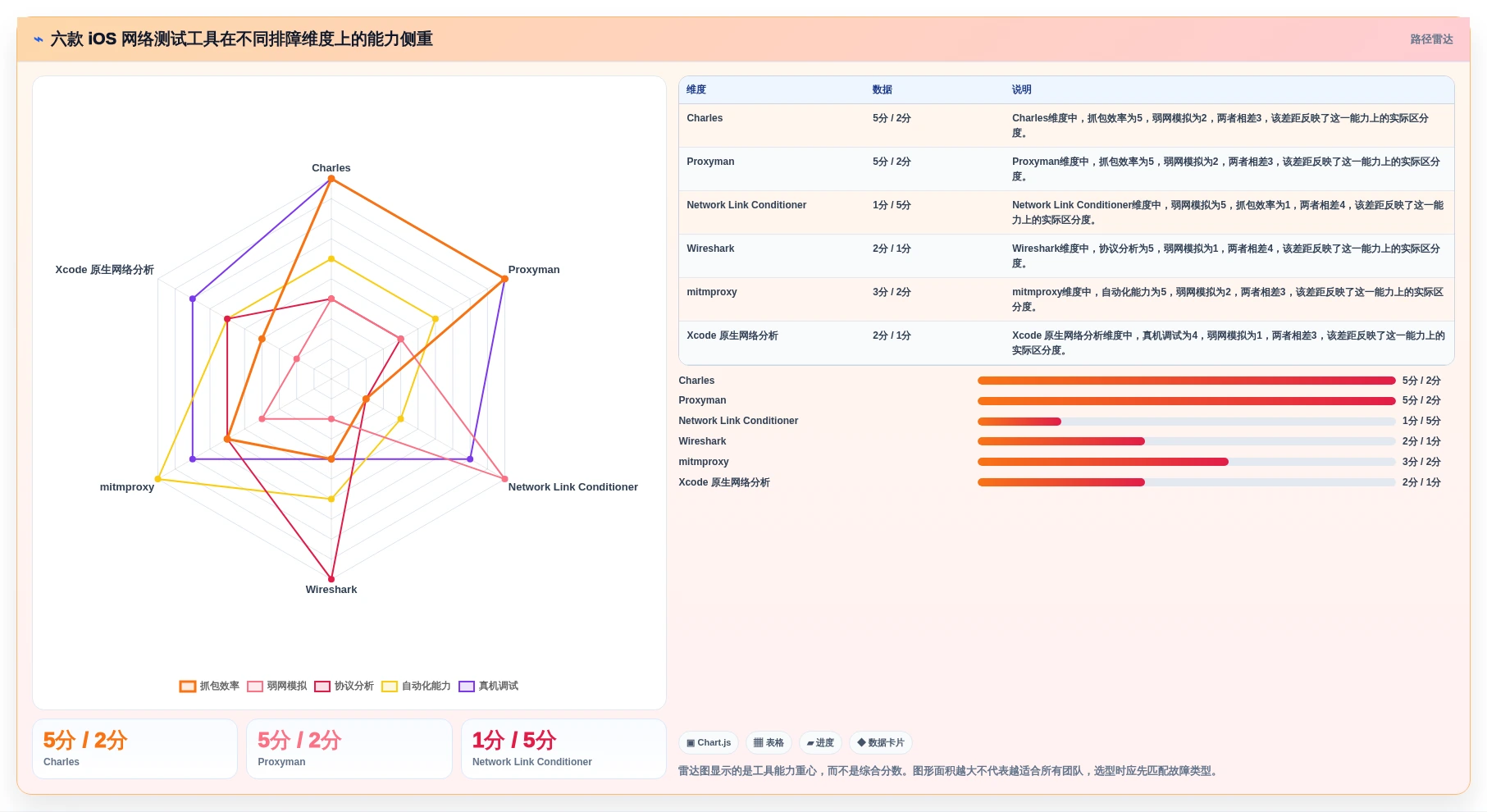Viewport: 1487px width, 812px height.
Task: Toggle the 弱网模拟 legend swatch
Action: coord(255,687)
